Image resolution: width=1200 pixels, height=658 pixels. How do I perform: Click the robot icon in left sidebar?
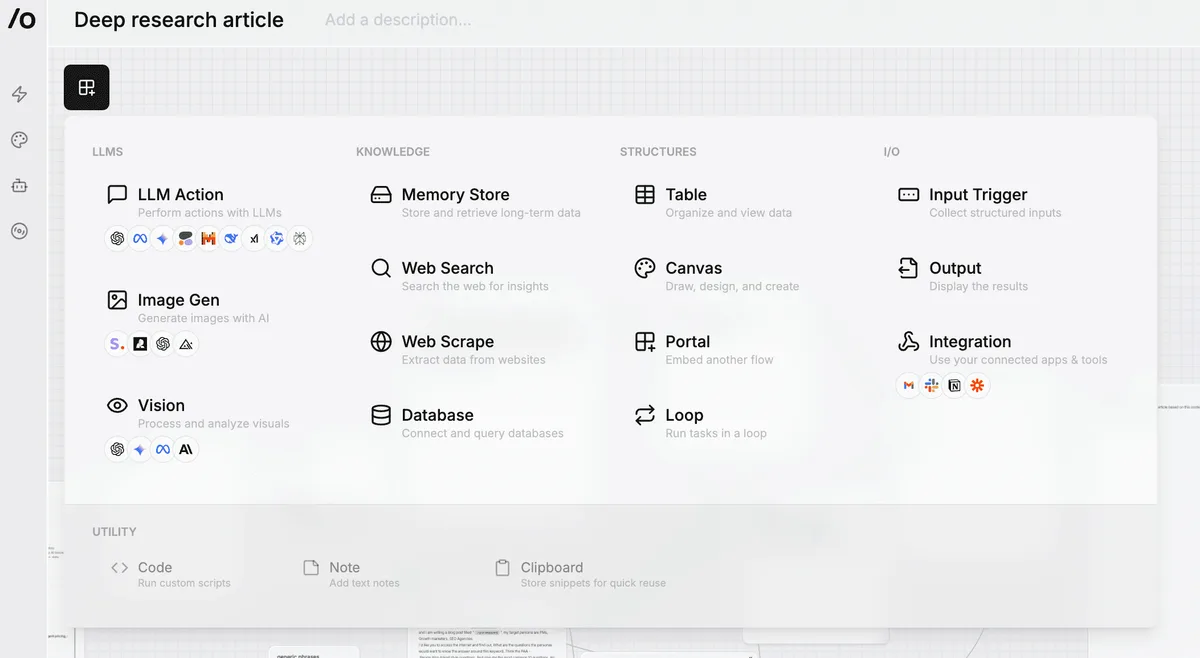pyautogui.click(x=19, y=185)
